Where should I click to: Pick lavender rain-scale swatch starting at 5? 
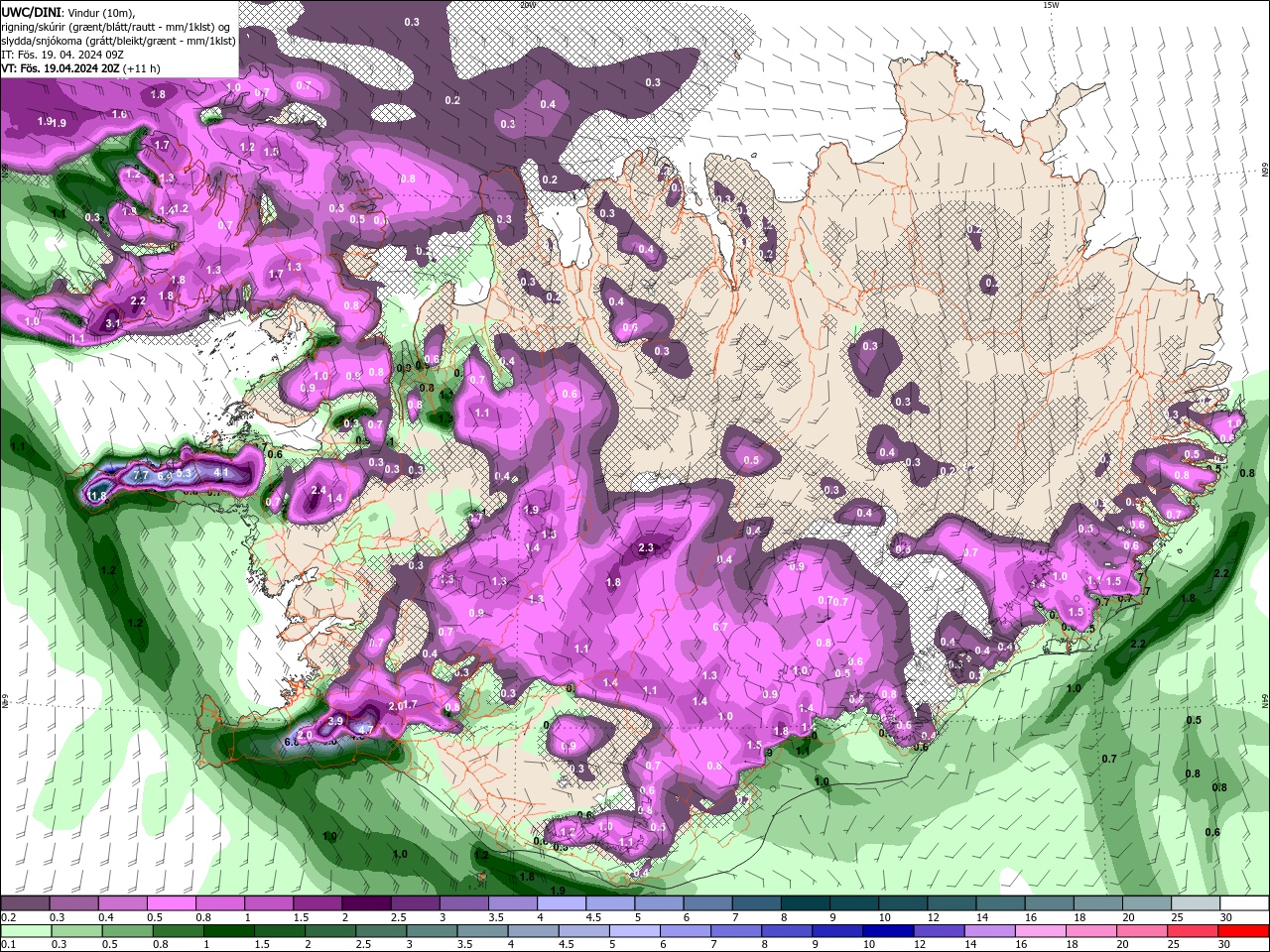click(635, 931)
